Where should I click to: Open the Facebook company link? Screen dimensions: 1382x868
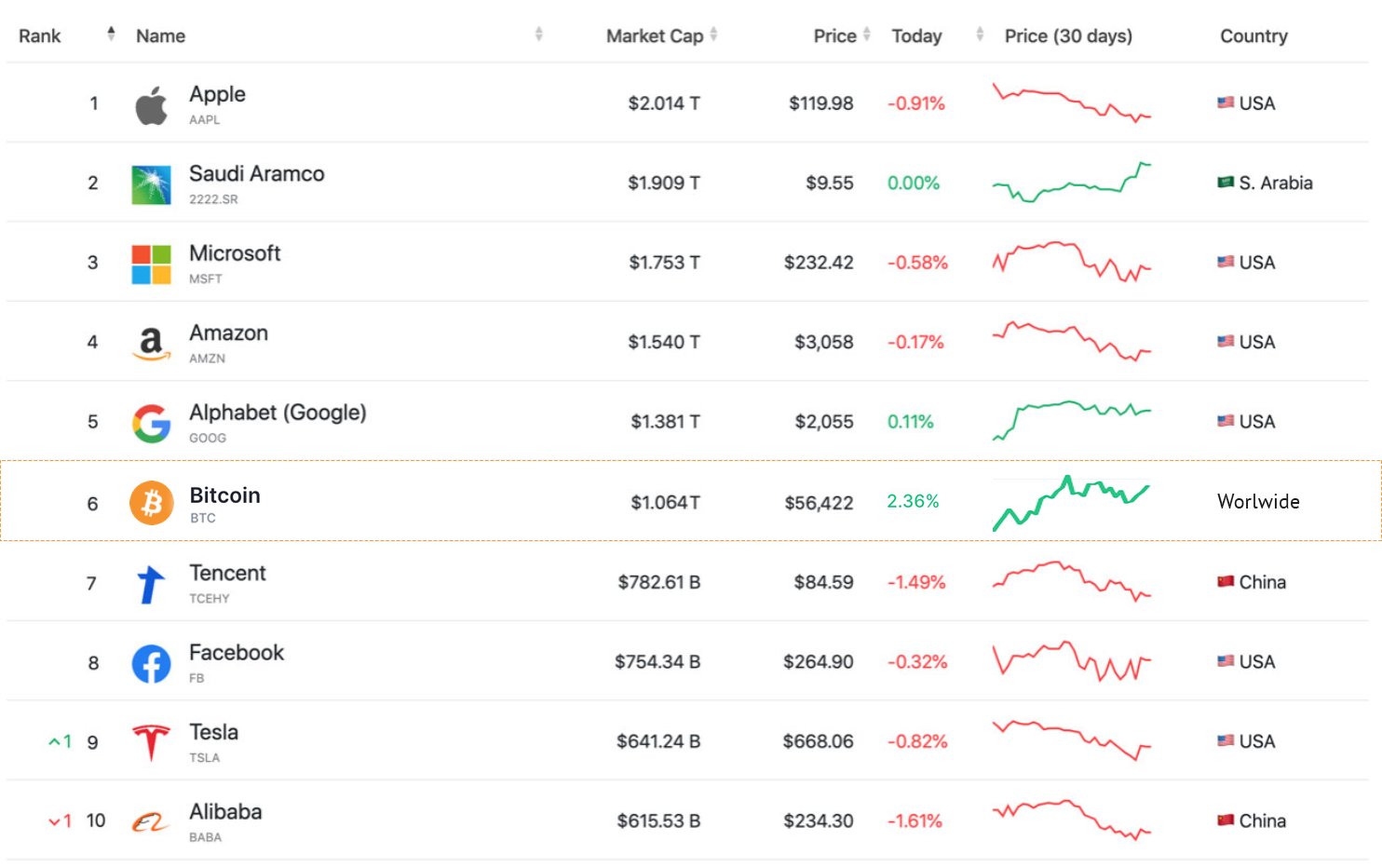pyautogui.click(x=237, y=652)
